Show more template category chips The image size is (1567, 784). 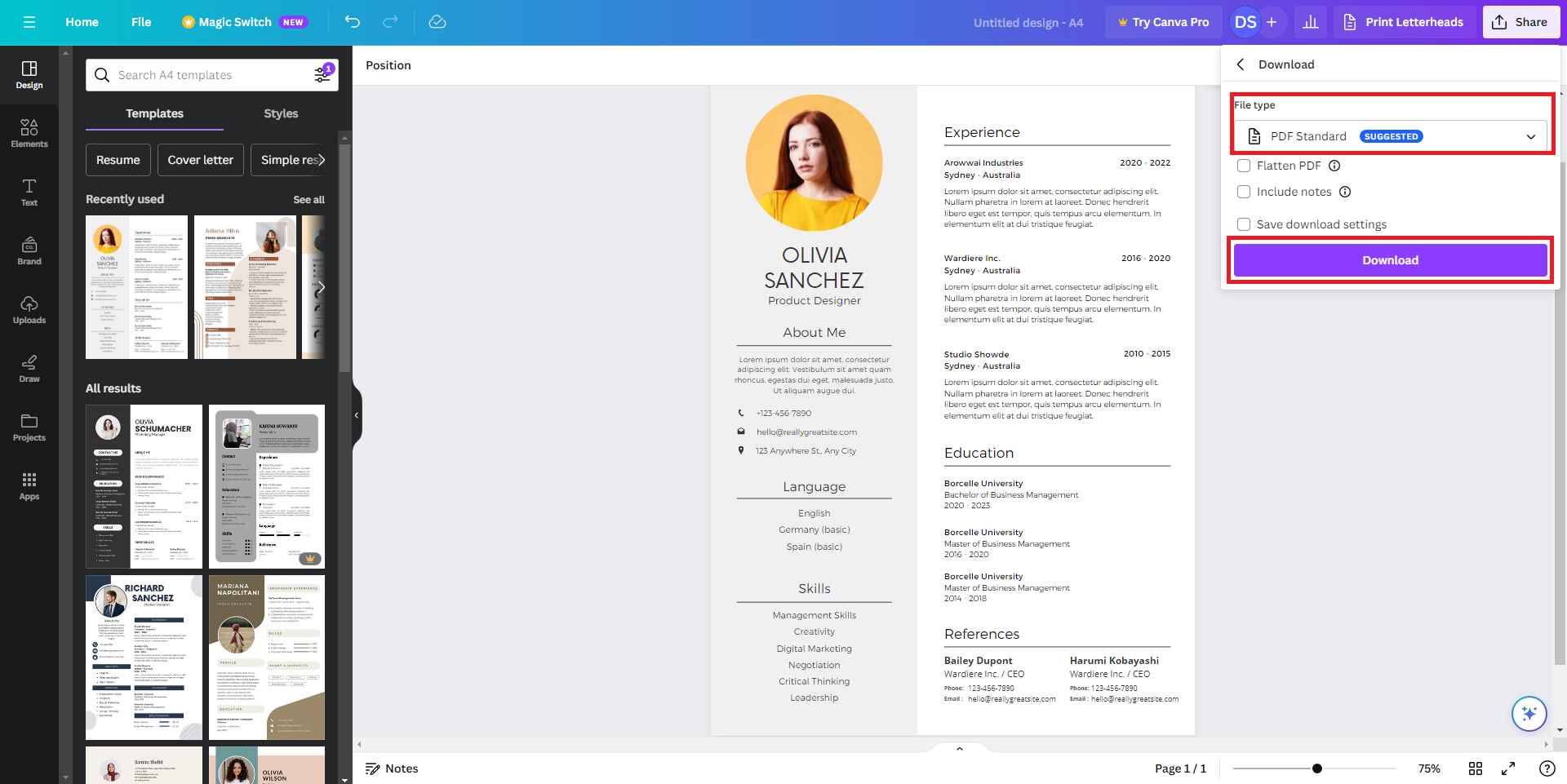(x=322, y=160)
